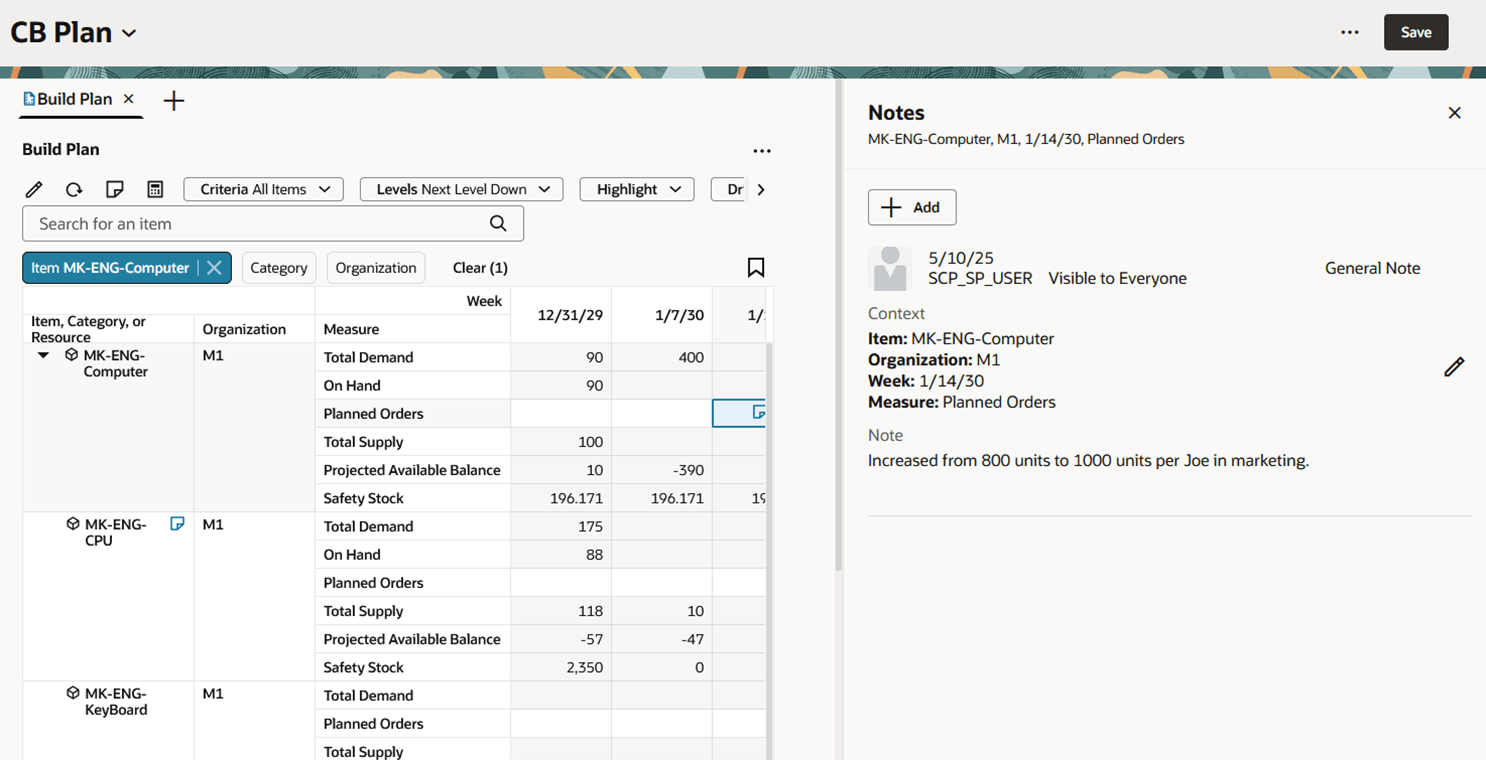This screenshot has height=760, width=1486.
Task: Click the Organization filter chip
Action: [376, 268]
